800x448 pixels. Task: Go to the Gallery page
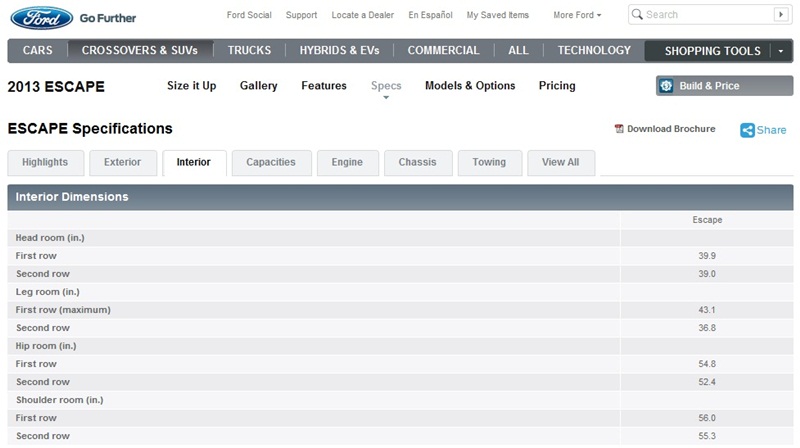(259, 86)
